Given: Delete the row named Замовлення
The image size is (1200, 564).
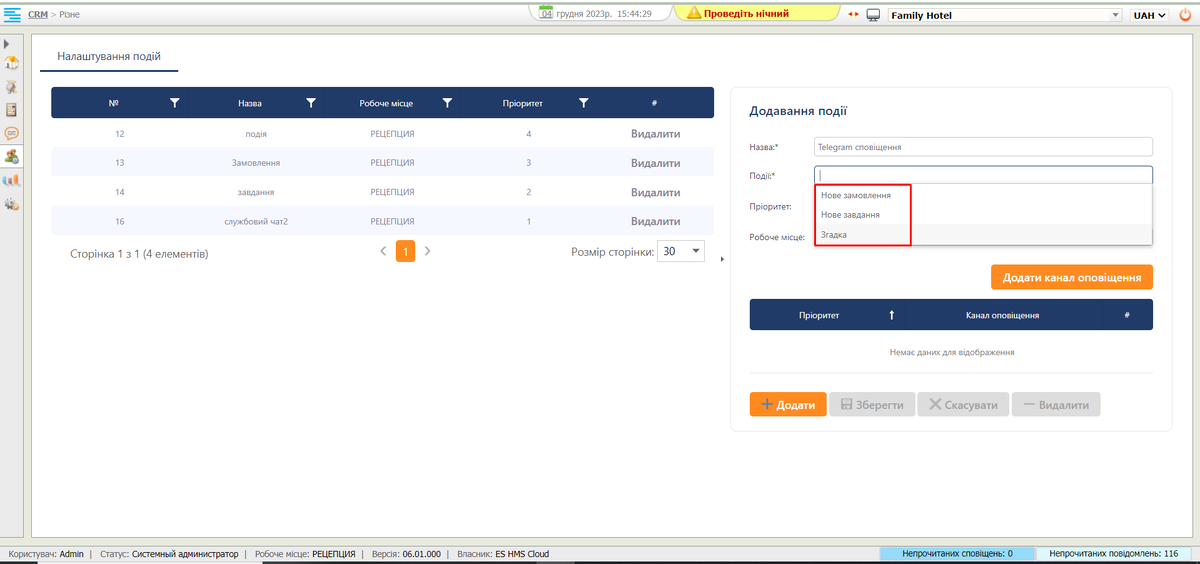Looking at the screenshot, I should point(654,163).
